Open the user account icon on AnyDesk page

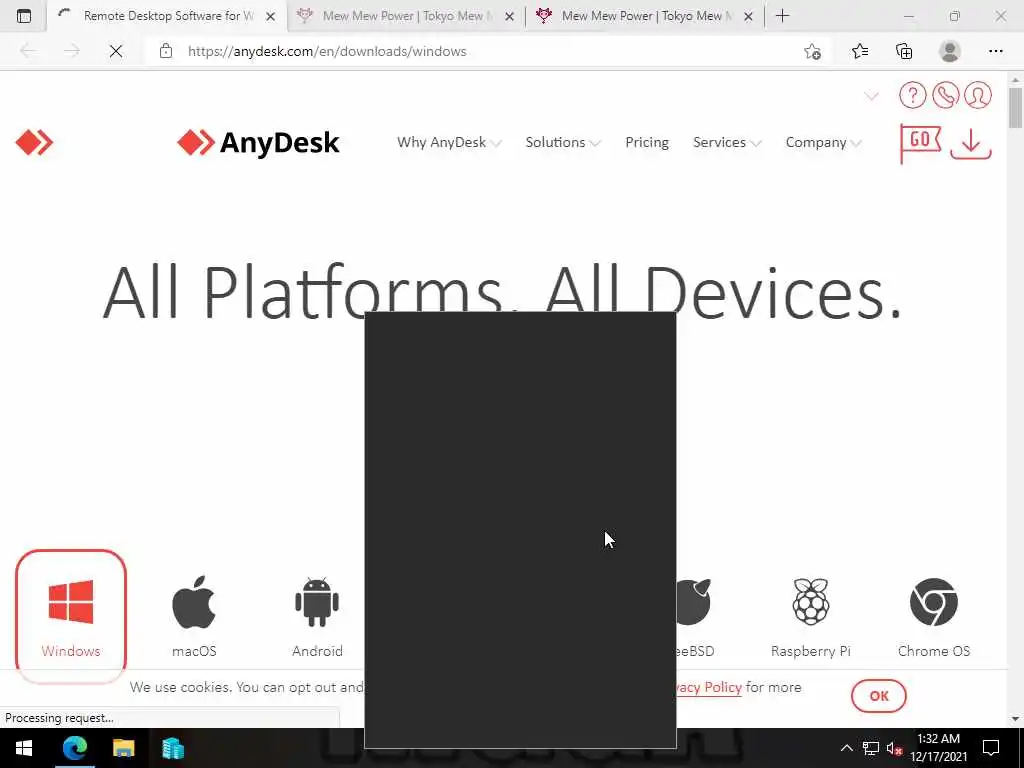[978, 95]
